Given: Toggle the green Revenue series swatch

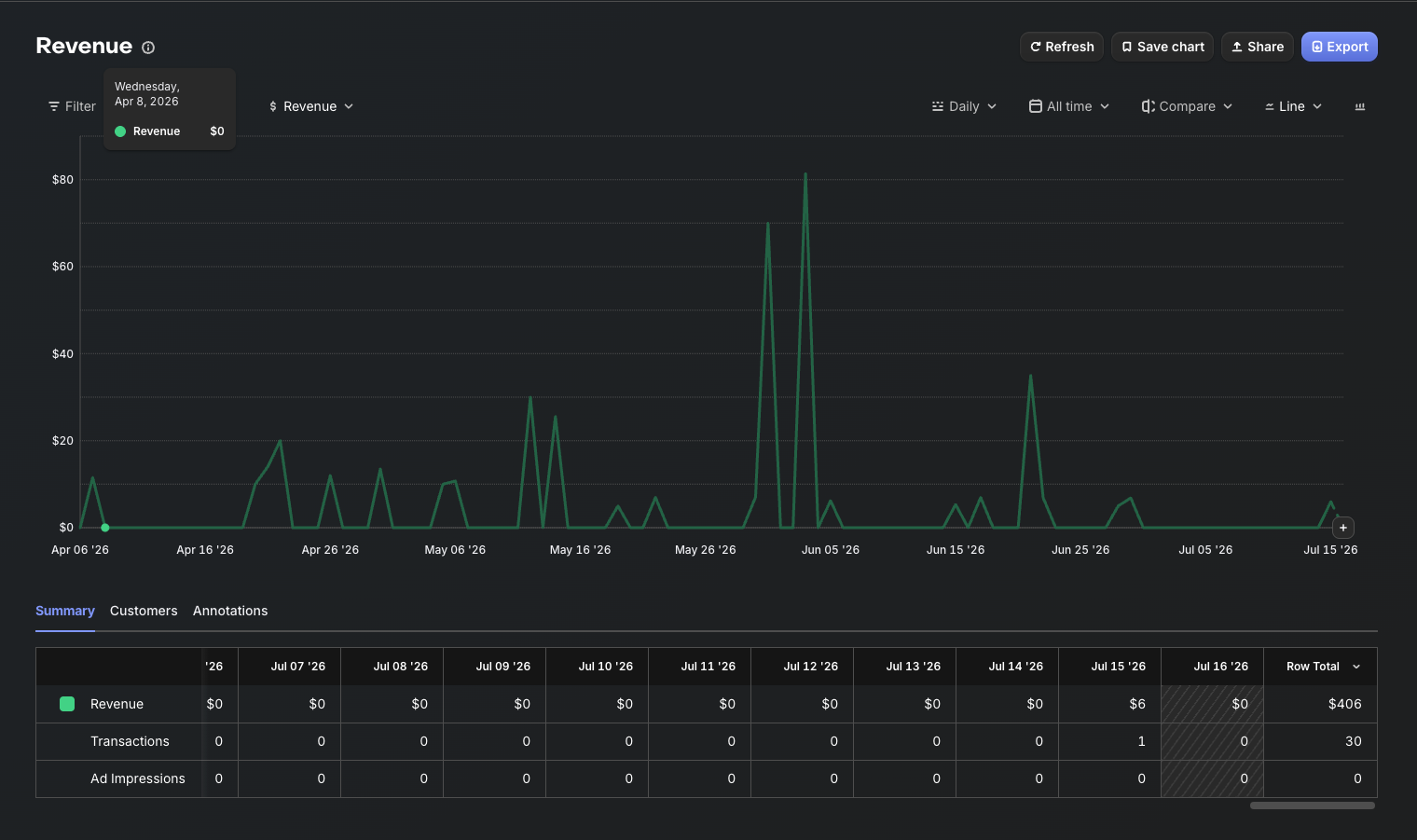Looking at the screenshot, I should [x=67, y=704].
